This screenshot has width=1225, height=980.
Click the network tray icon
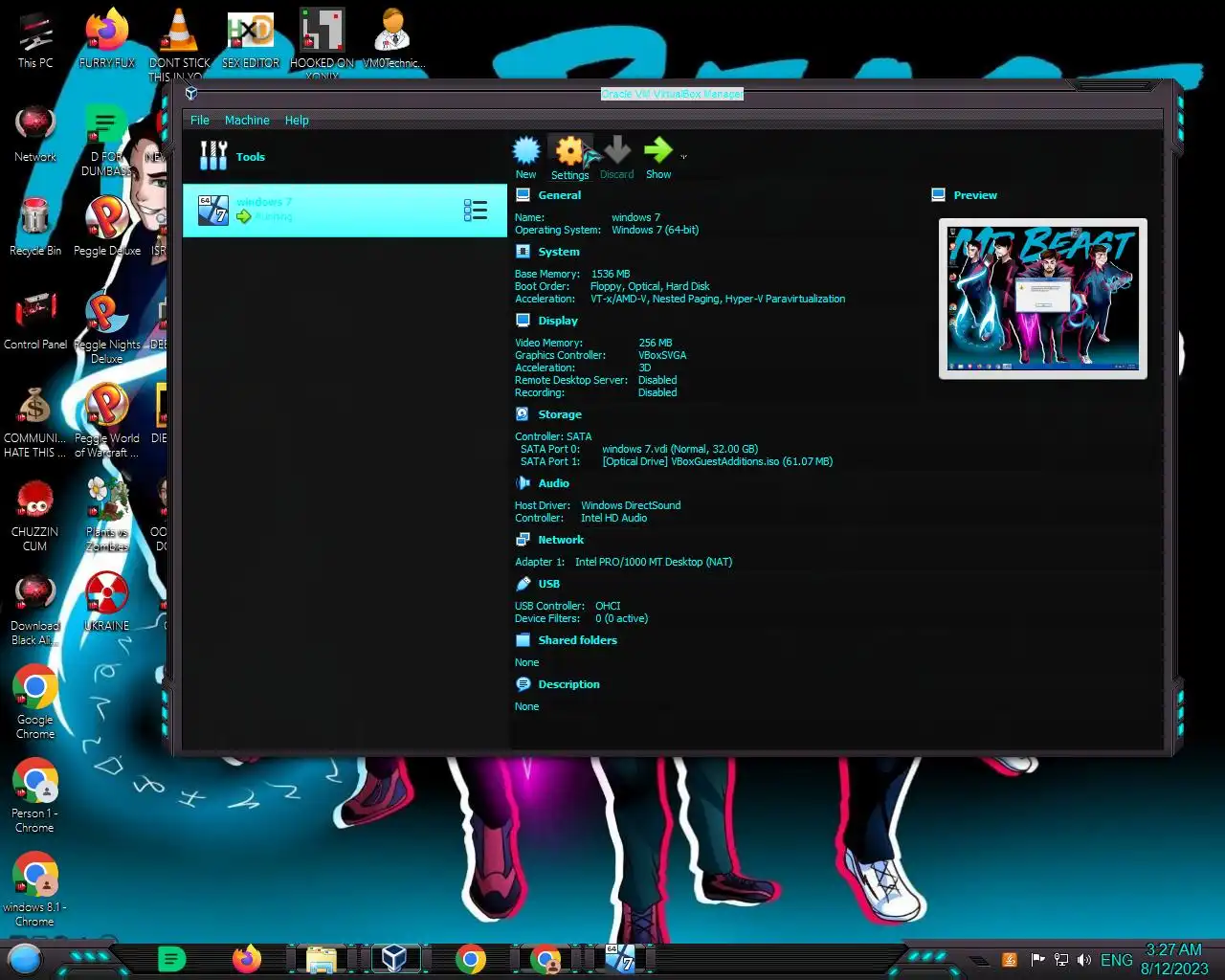pos(1061,960)
